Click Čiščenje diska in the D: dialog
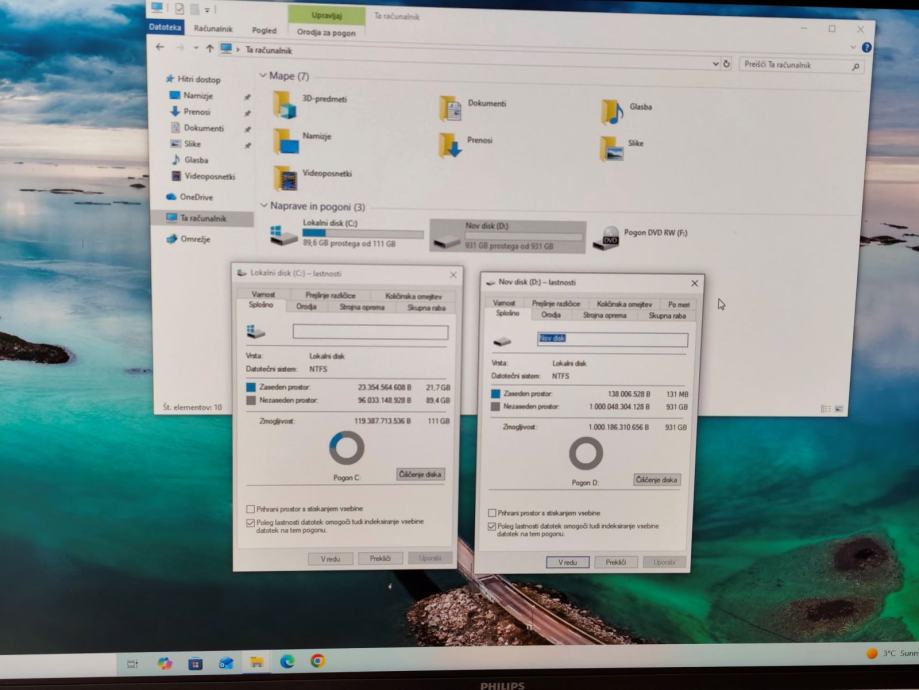The height and width of the screenshot is (690, 919). click(x=656, y=480)
